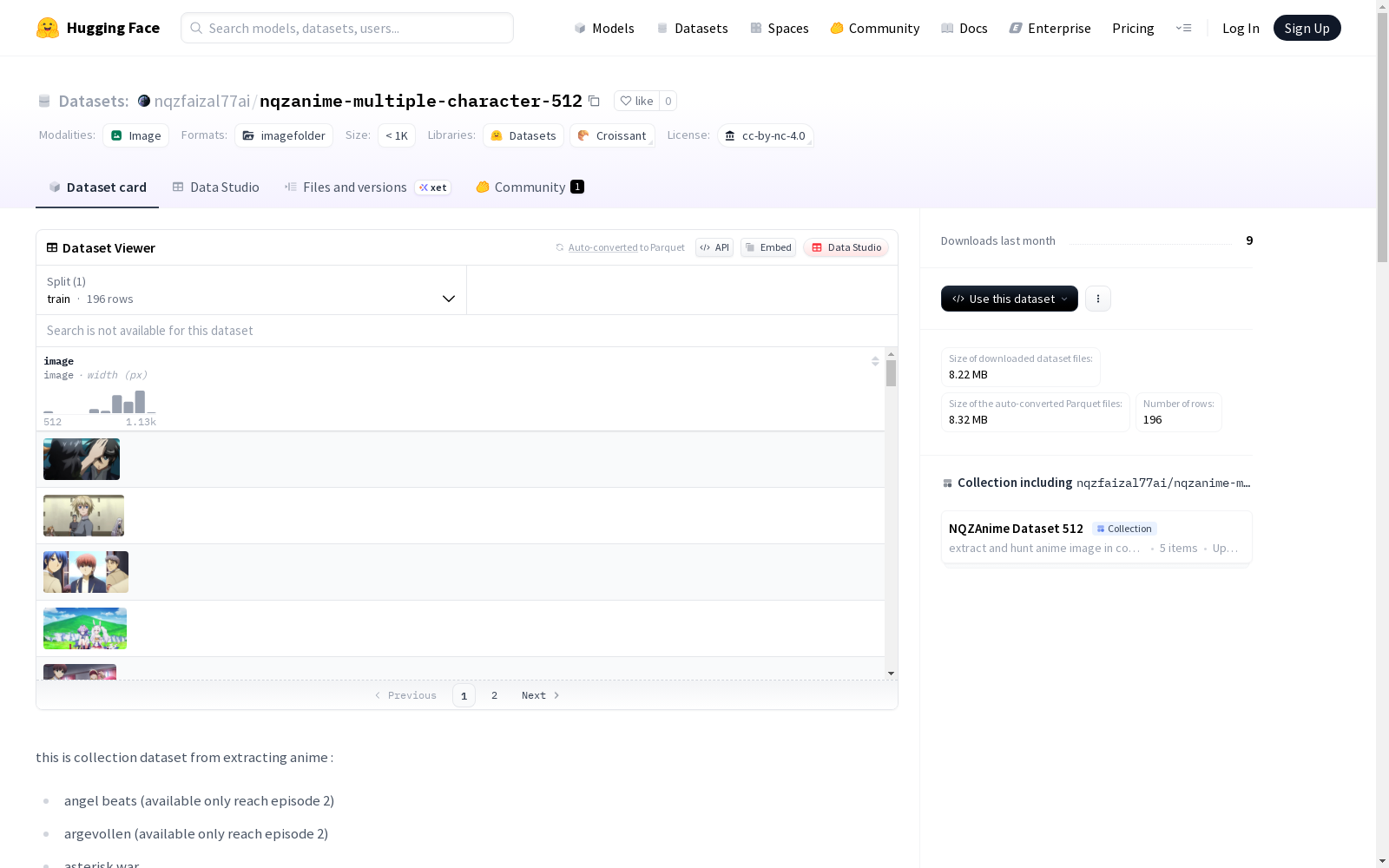
Task: Click the < 1K size tag
Action: [397, 135]
